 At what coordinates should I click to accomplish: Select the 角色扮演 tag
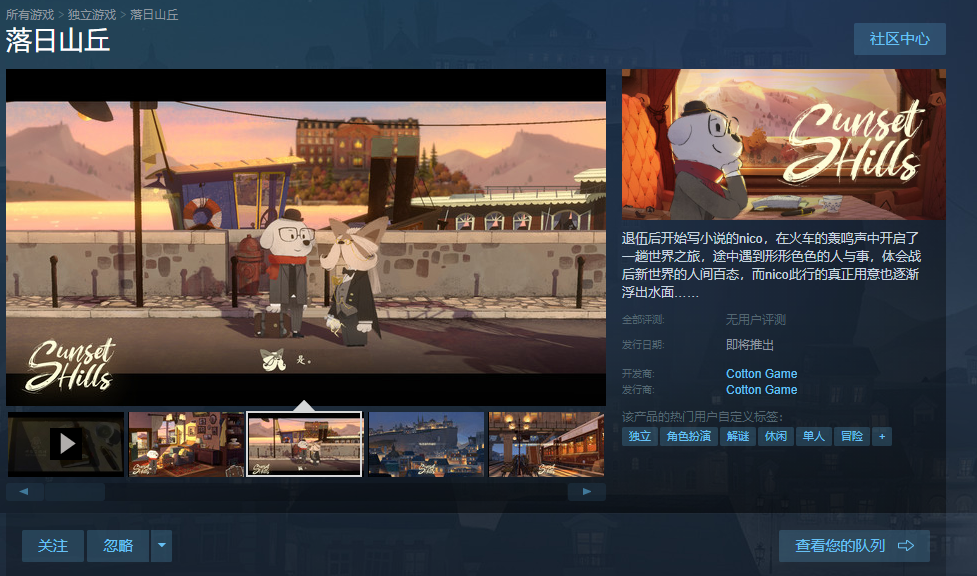[x=689, y=436]
